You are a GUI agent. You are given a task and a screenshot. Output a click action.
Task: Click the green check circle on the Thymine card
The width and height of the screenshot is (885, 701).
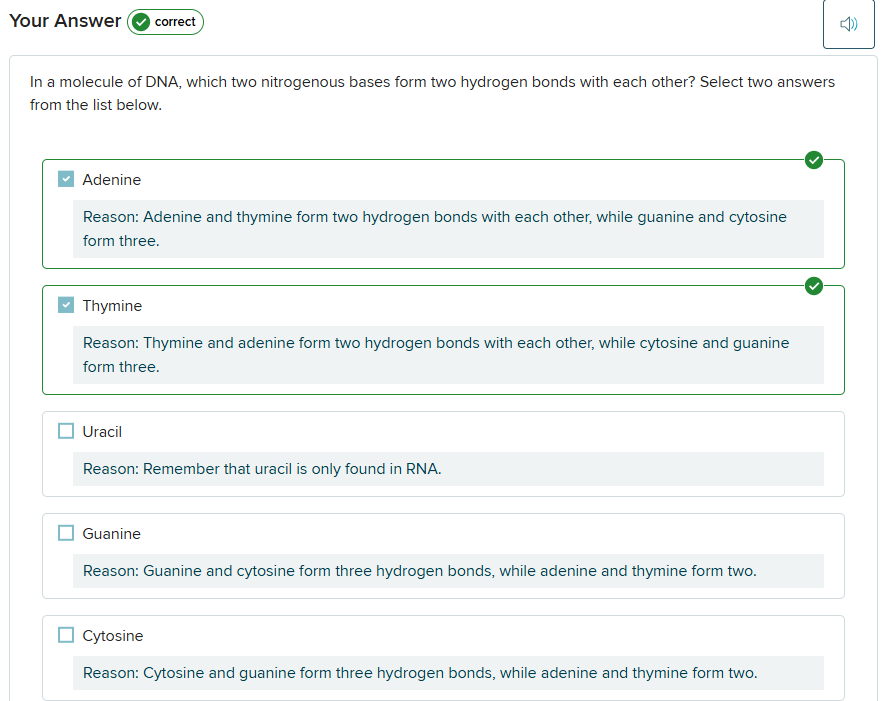(x=814, y=286)
